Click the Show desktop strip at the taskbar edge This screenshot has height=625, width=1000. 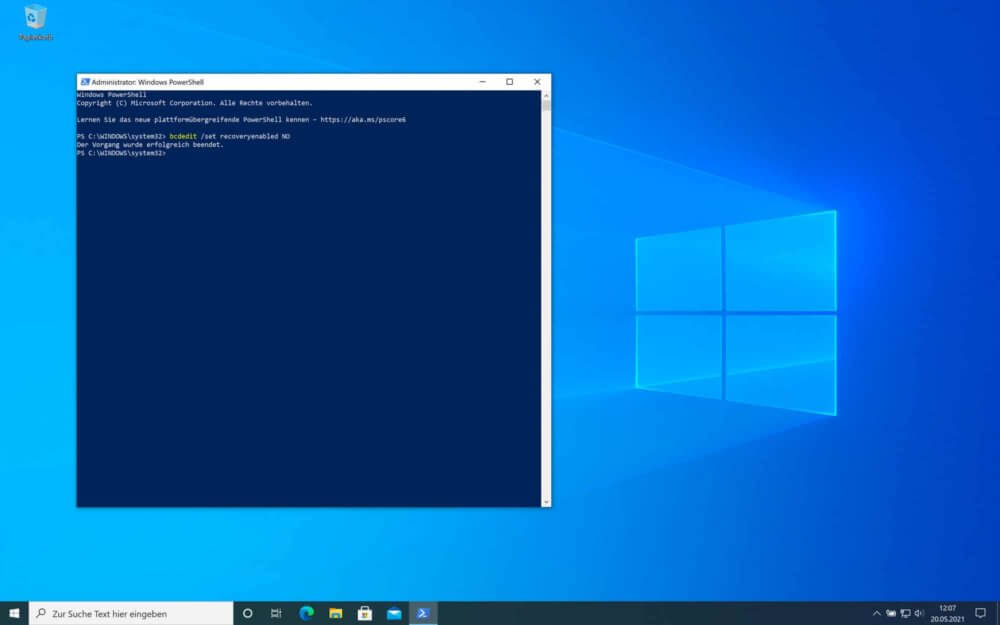point(997,614)
